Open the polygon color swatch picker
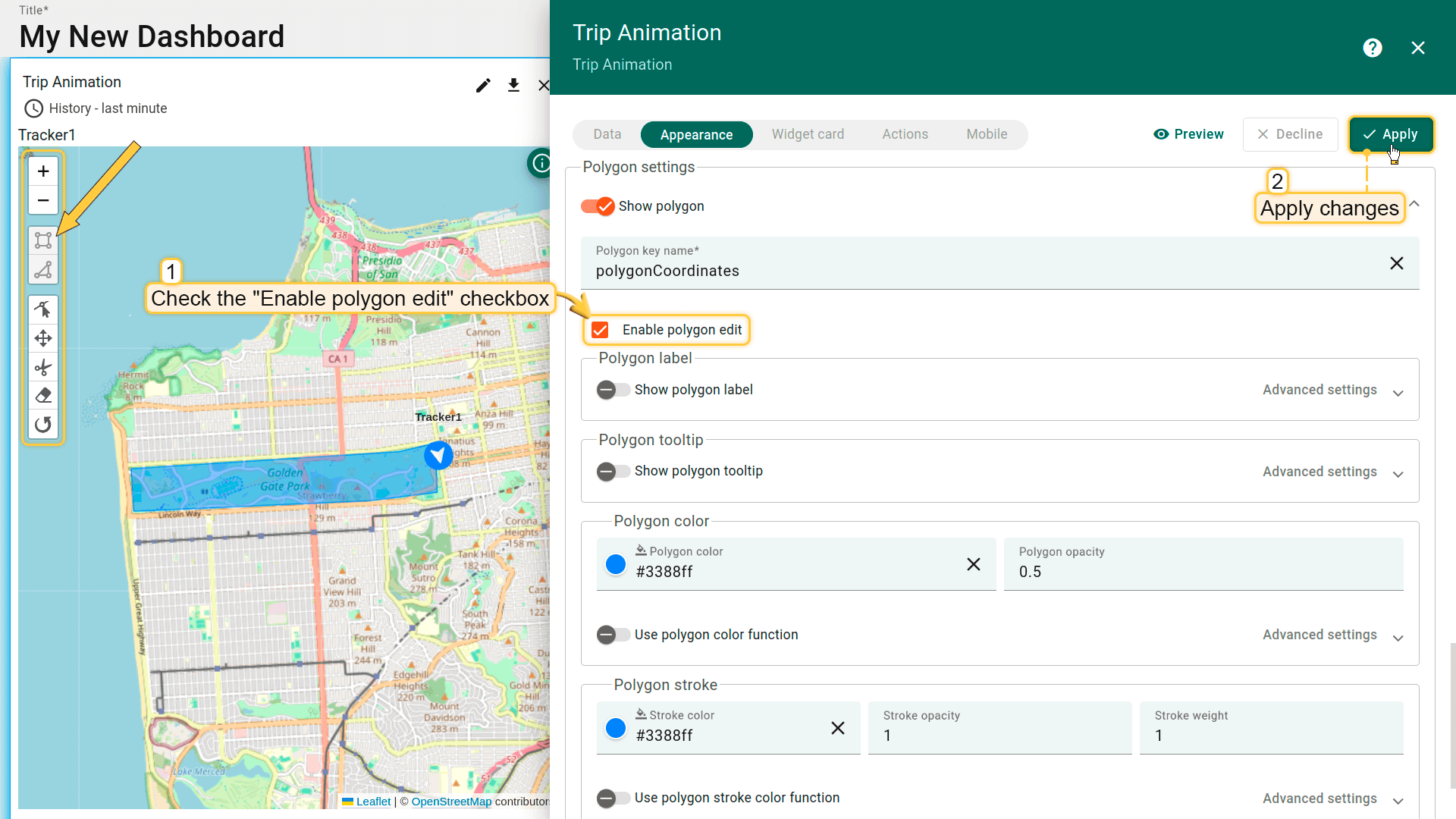The height and width of the screenshot is (819, 1456). (616, 564)
